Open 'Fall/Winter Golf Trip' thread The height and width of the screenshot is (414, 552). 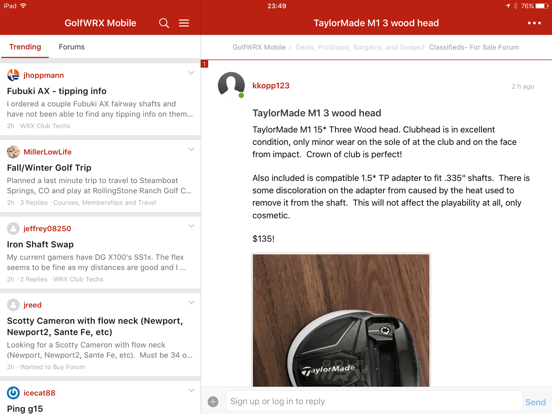point(49,168)
